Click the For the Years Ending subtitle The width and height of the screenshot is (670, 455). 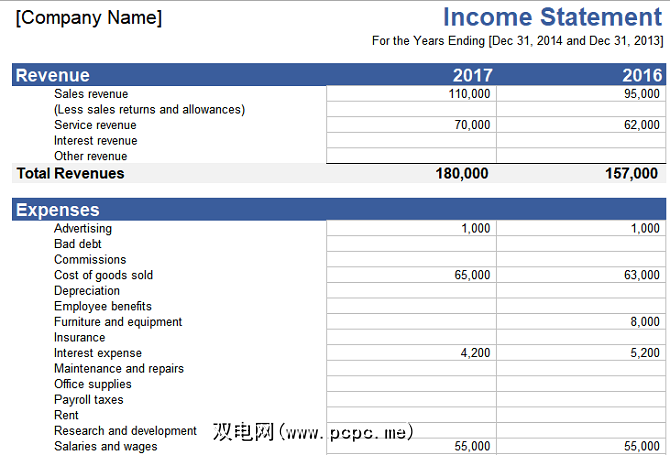[x=517, y=41]
